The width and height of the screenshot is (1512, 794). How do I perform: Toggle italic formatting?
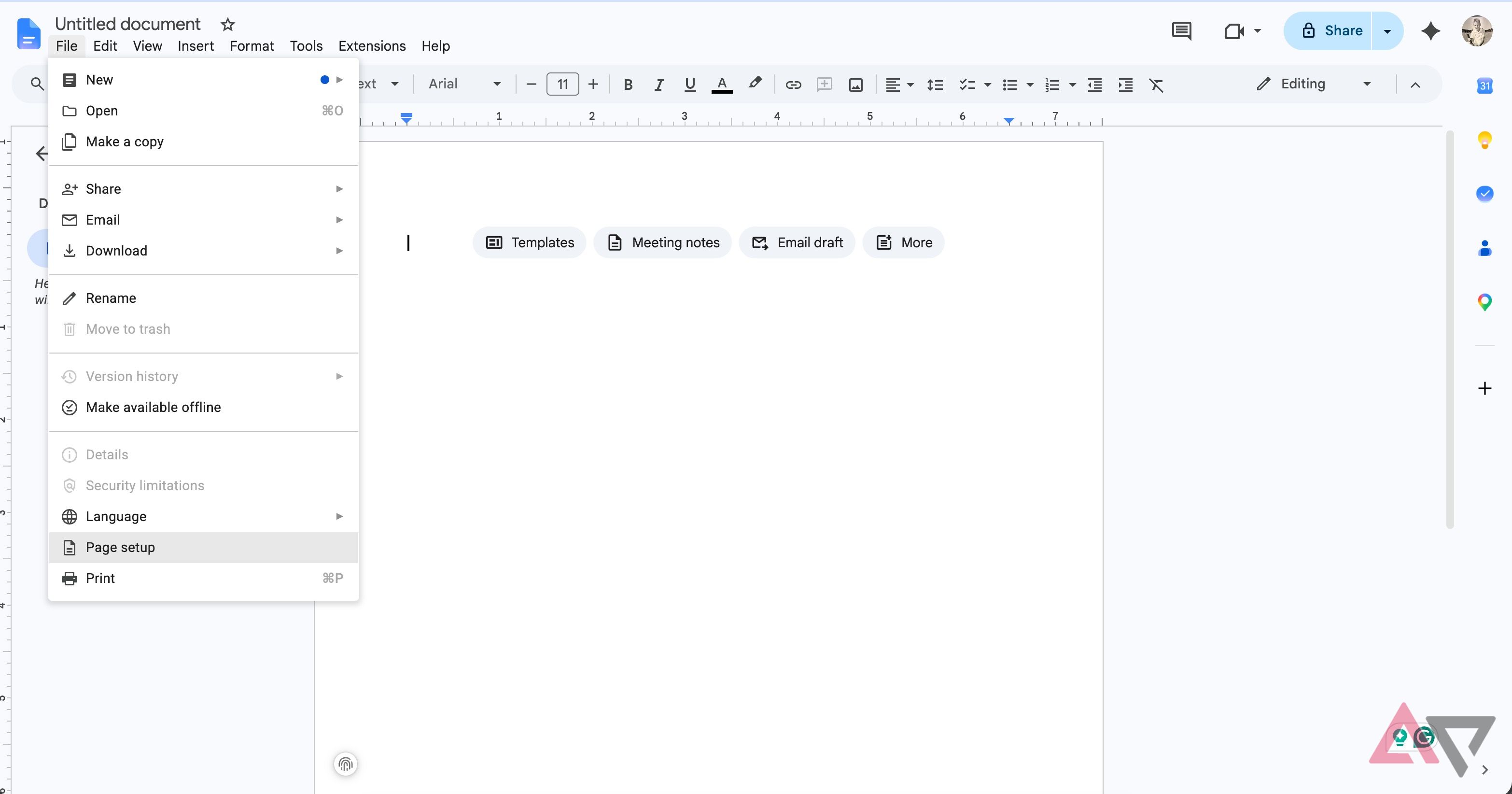[x=658, y=85]
